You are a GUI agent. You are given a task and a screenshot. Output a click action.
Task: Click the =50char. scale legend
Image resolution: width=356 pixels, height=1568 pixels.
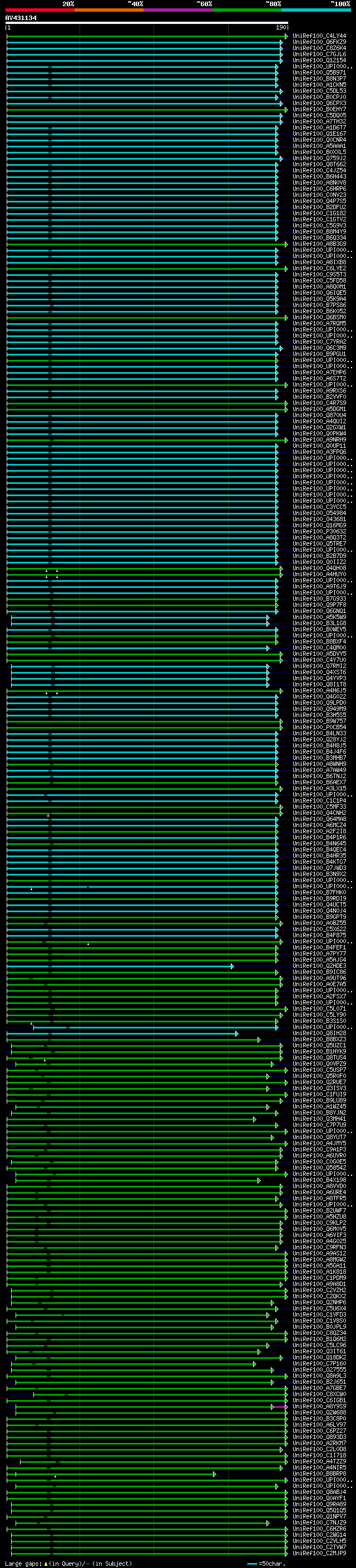[x=266, y=1563]
